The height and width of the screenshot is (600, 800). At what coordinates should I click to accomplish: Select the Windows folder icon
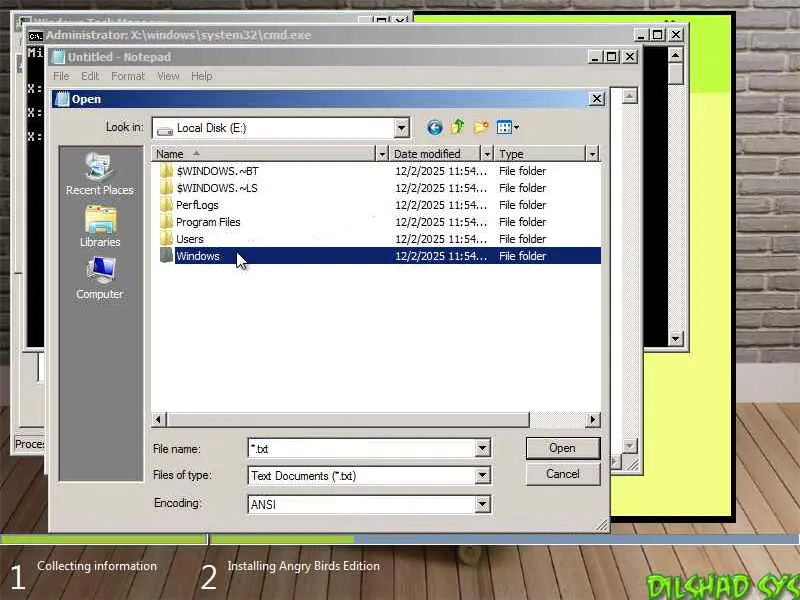click(166, 256)
